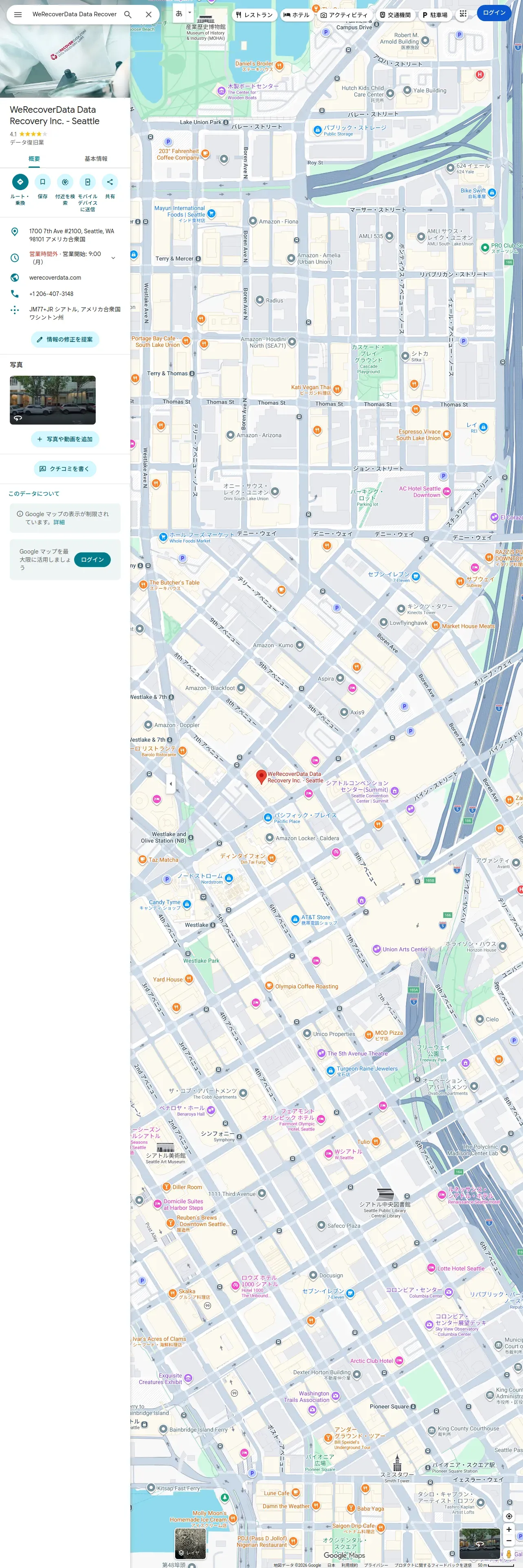Image resolution: width=523 pixels, height=1568 pixels.
Task: Open the このデータについて link
Action: pos(34,494)
